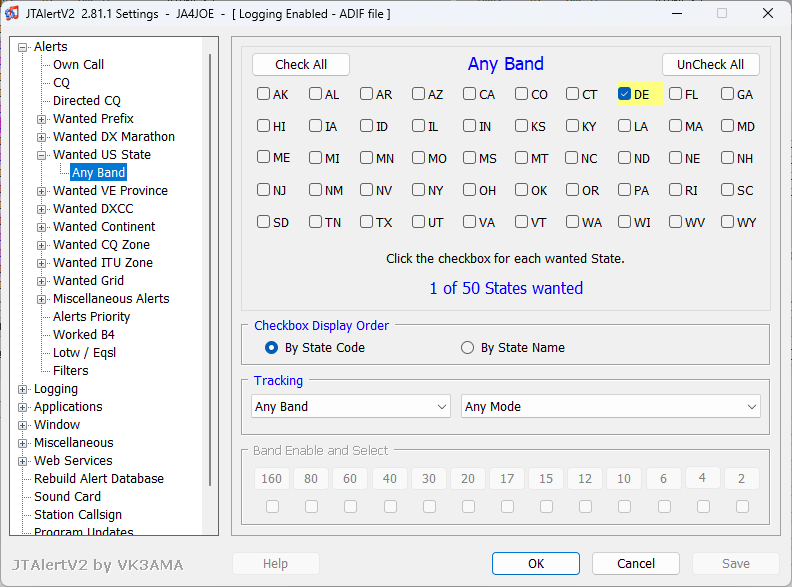The width and height of the screenshot is (792, 587).
Task: Click the Check All button
Action: pos(301,64)
